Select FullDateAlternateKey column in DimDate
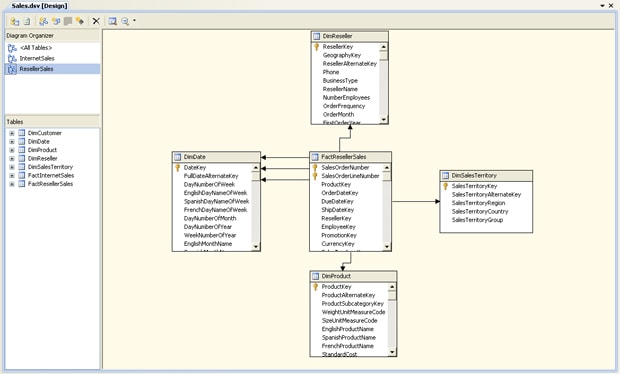Viewport: 620px width, 374px height. click(211, 176)
